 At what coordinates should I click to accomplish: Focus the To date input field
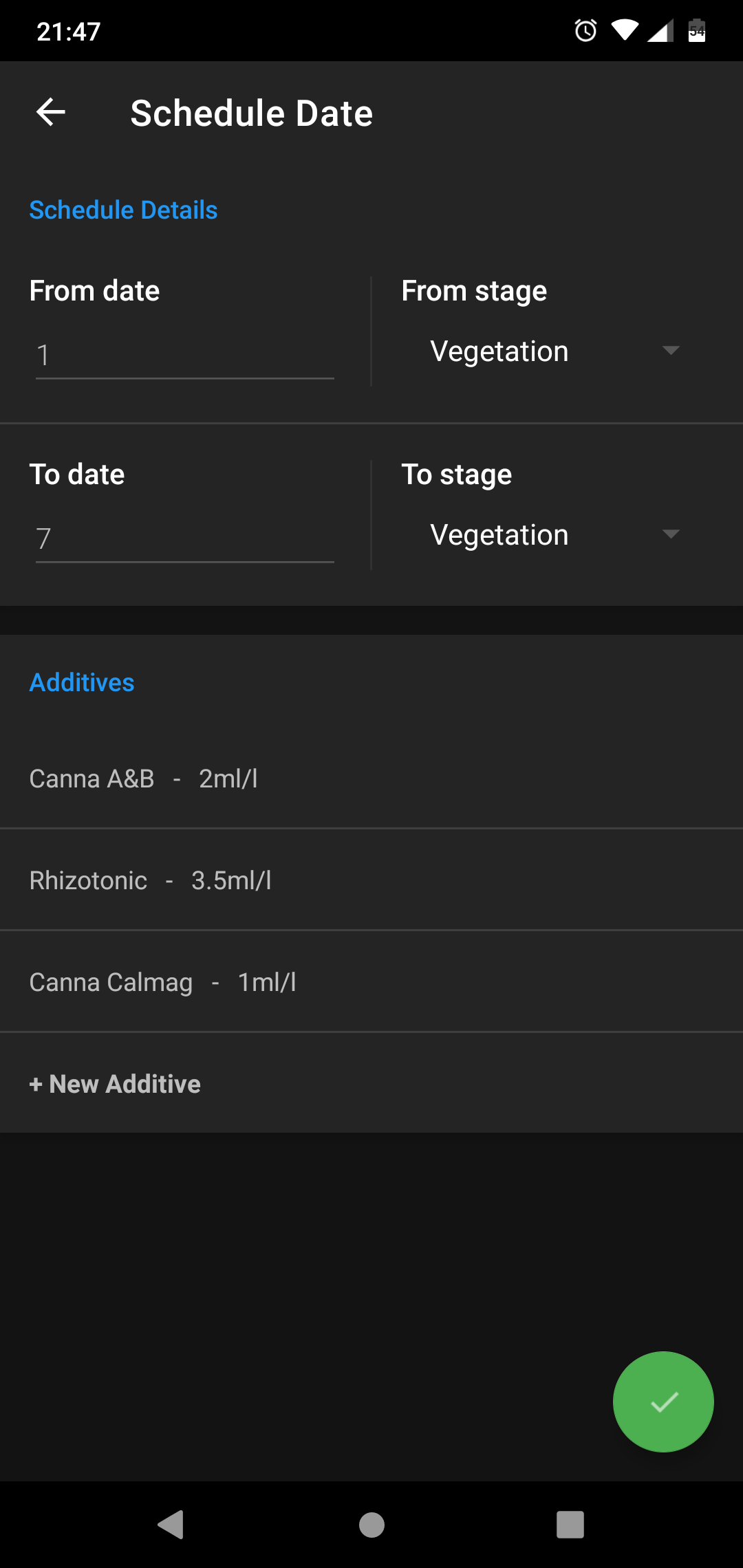coord(184,539)
